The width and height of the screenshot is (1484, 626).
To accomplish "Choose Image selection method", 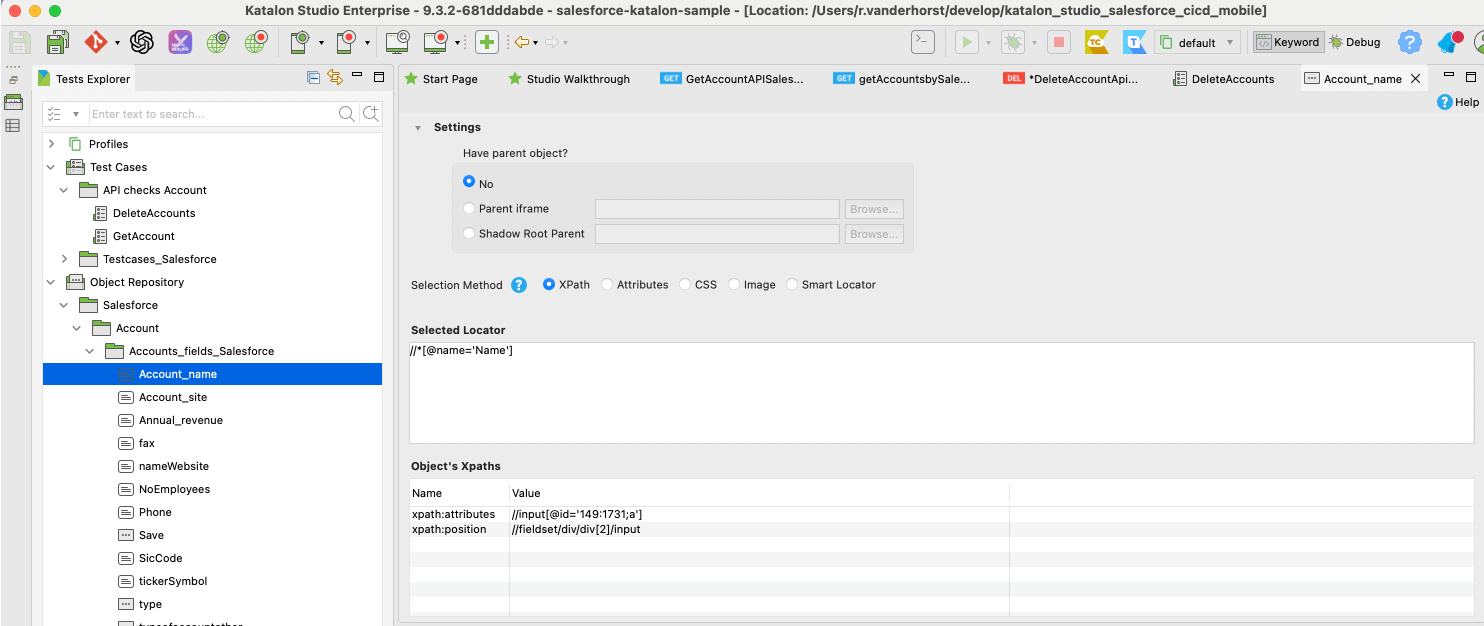I will [x=733, y=284].
